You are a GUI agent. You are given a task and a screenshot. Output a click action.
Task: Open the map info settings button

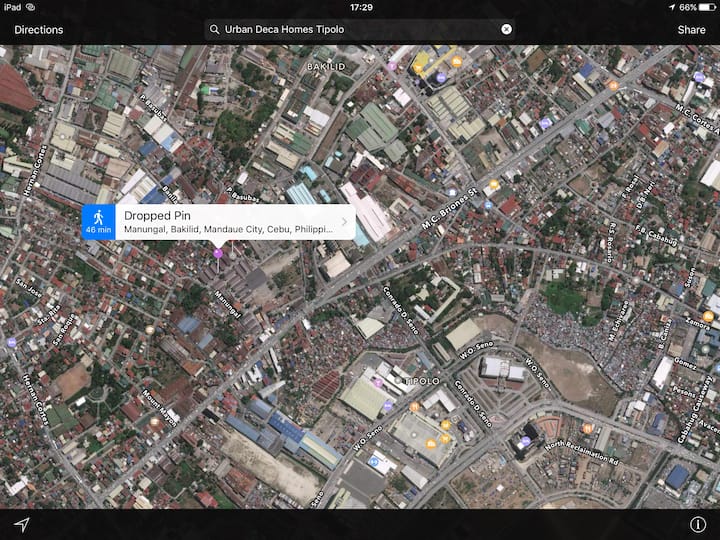click(x=698, y=525)
